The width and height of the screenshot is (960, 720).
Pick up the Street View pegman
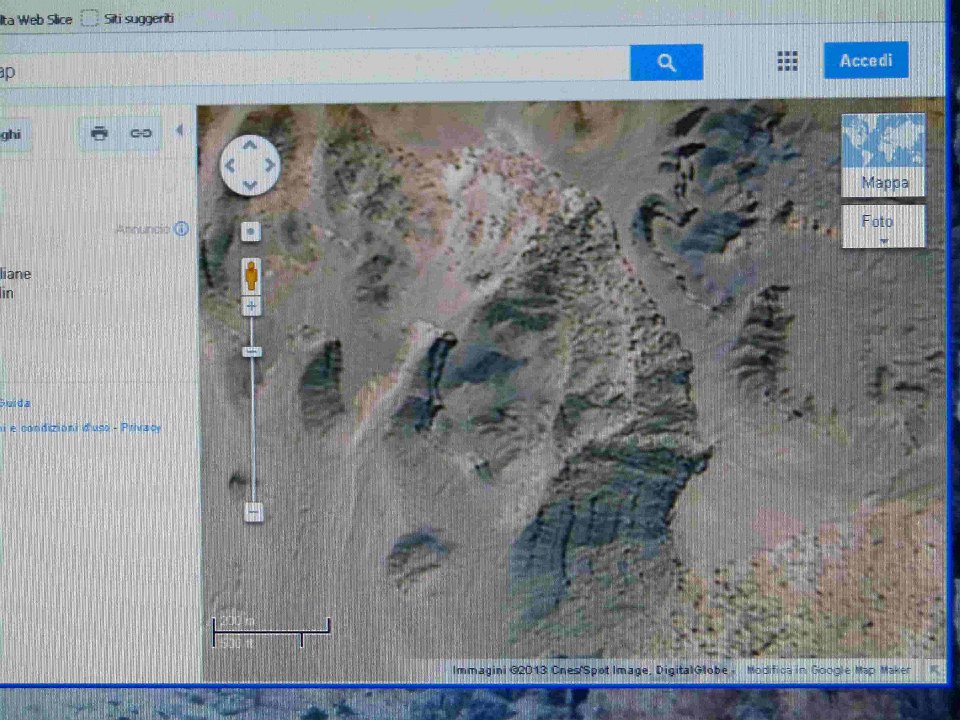click(x=251, y=276)
